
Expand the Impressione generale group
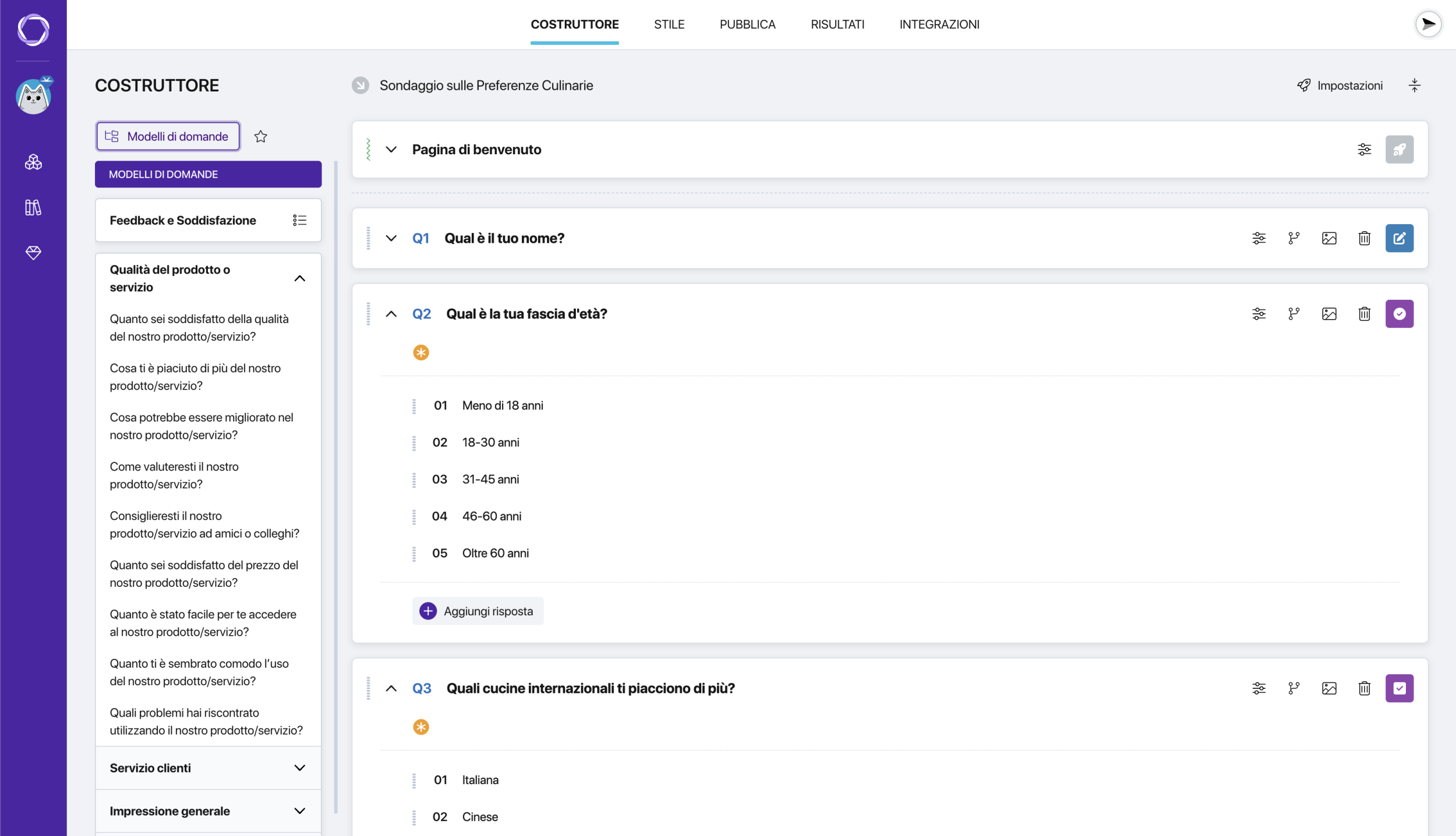point(299,811)
